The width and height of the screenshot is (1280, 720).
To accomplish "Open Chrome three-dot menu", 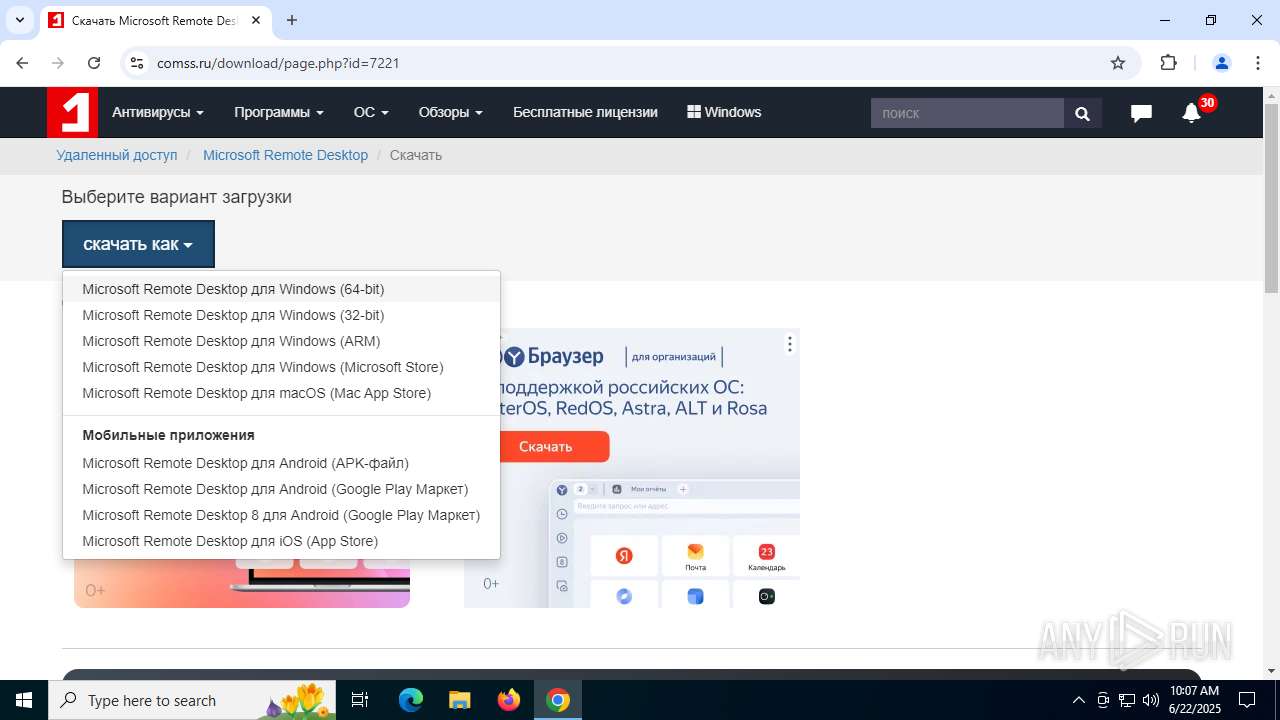I will click(x=1257, y=63).
